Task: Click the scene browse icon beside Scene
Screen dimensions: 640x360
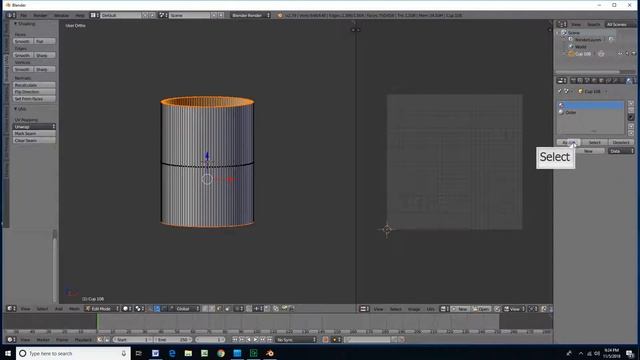Action: (x=162, y=15)
